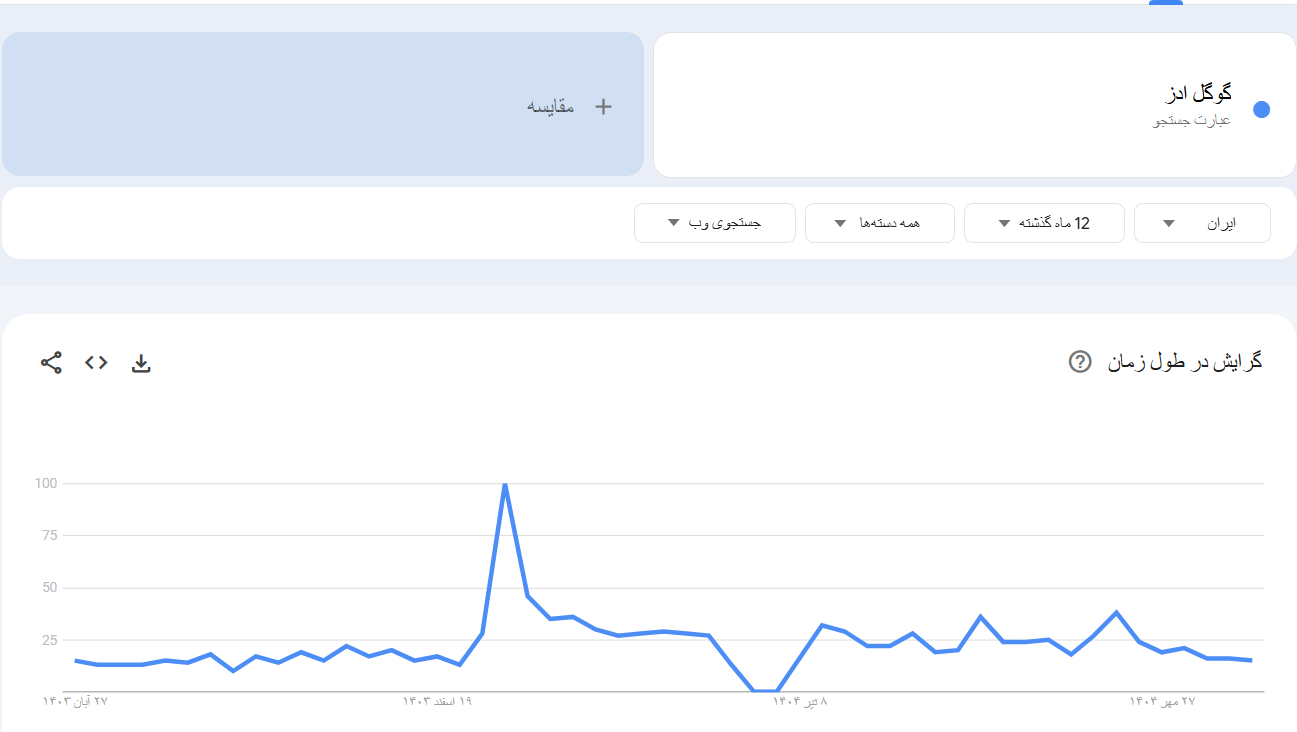
Task: Open the embed code view for the chart
Action: tap(96, 363)
